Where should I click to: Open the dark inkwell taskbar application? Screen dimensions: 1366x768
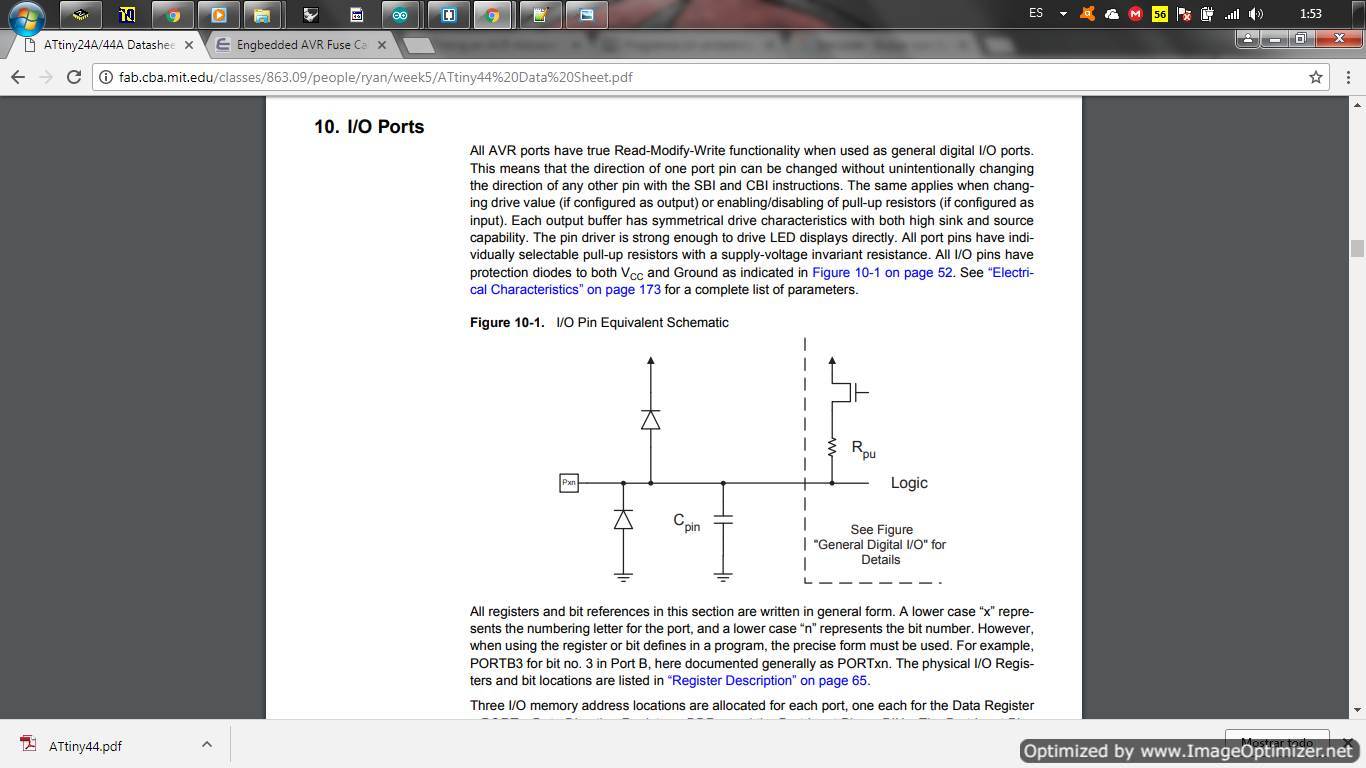click(x=311, y=14)
